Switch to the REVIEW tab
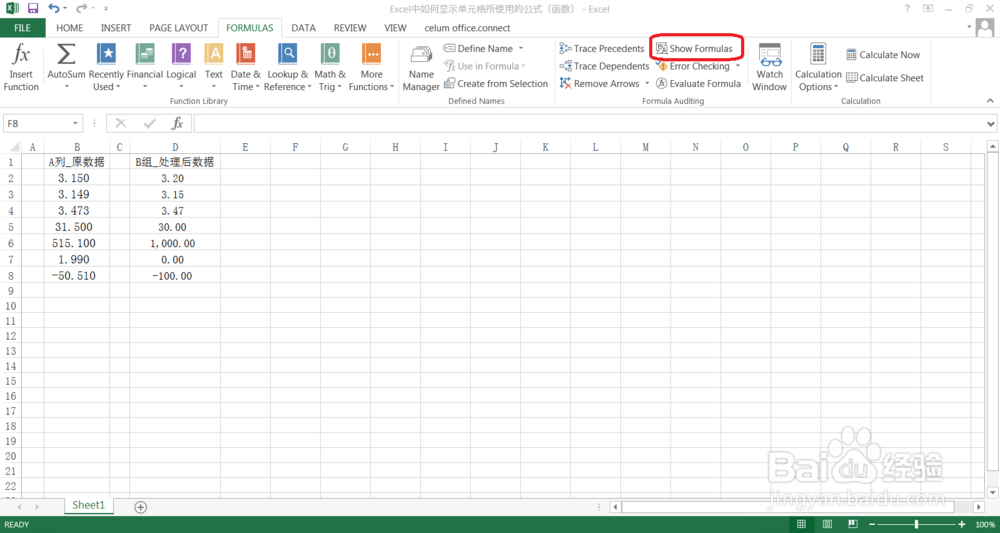Viewport: 1000px width, 533px height. click(x=350, y=28)
